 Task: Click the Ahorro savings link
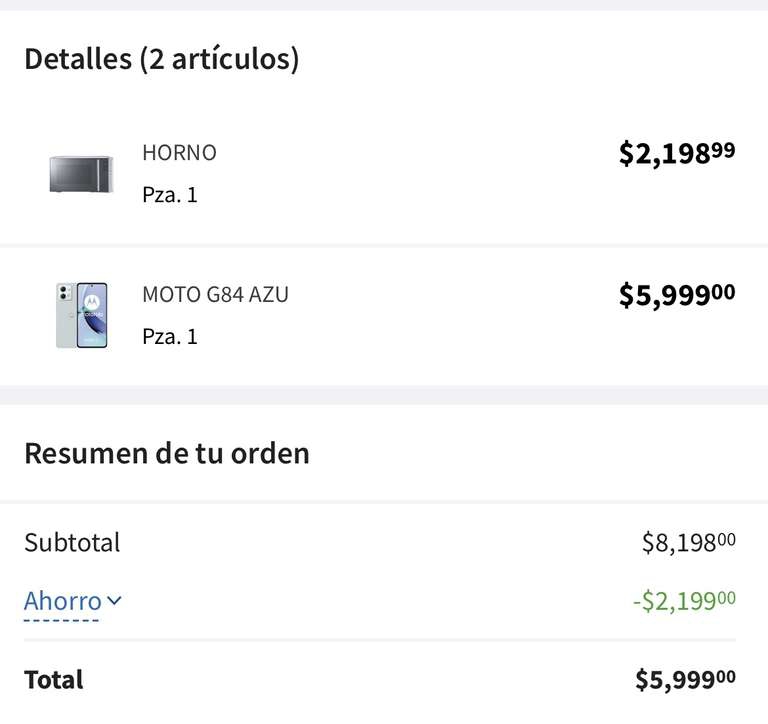click(63, 601)
